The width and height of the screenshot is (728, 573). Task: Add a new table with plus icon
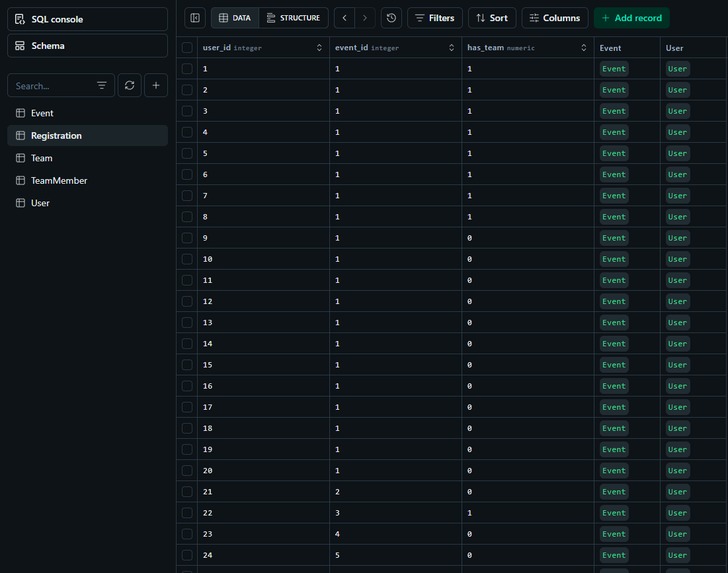(x=156, y=85)
